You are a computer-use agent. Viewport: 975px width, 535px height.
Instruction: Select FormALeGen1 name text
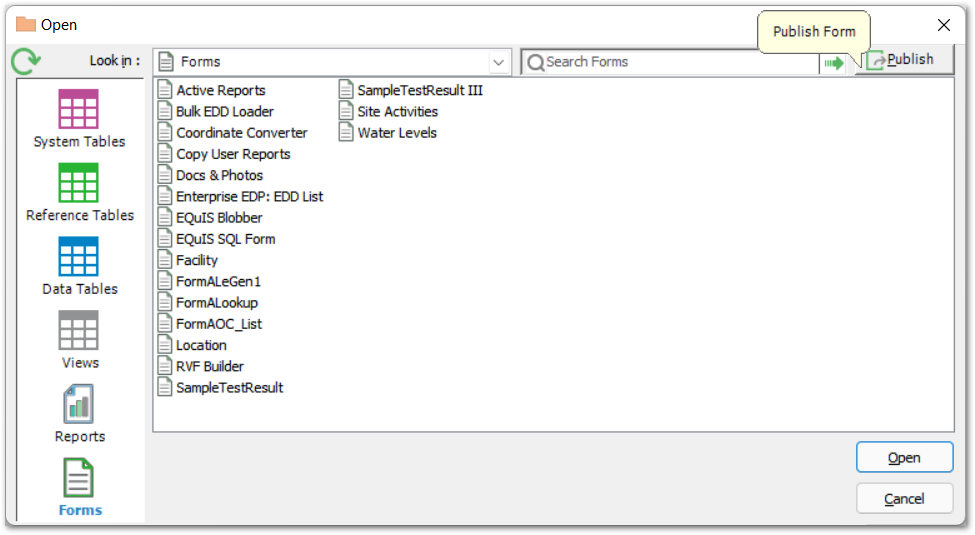(x=218, y=281)
